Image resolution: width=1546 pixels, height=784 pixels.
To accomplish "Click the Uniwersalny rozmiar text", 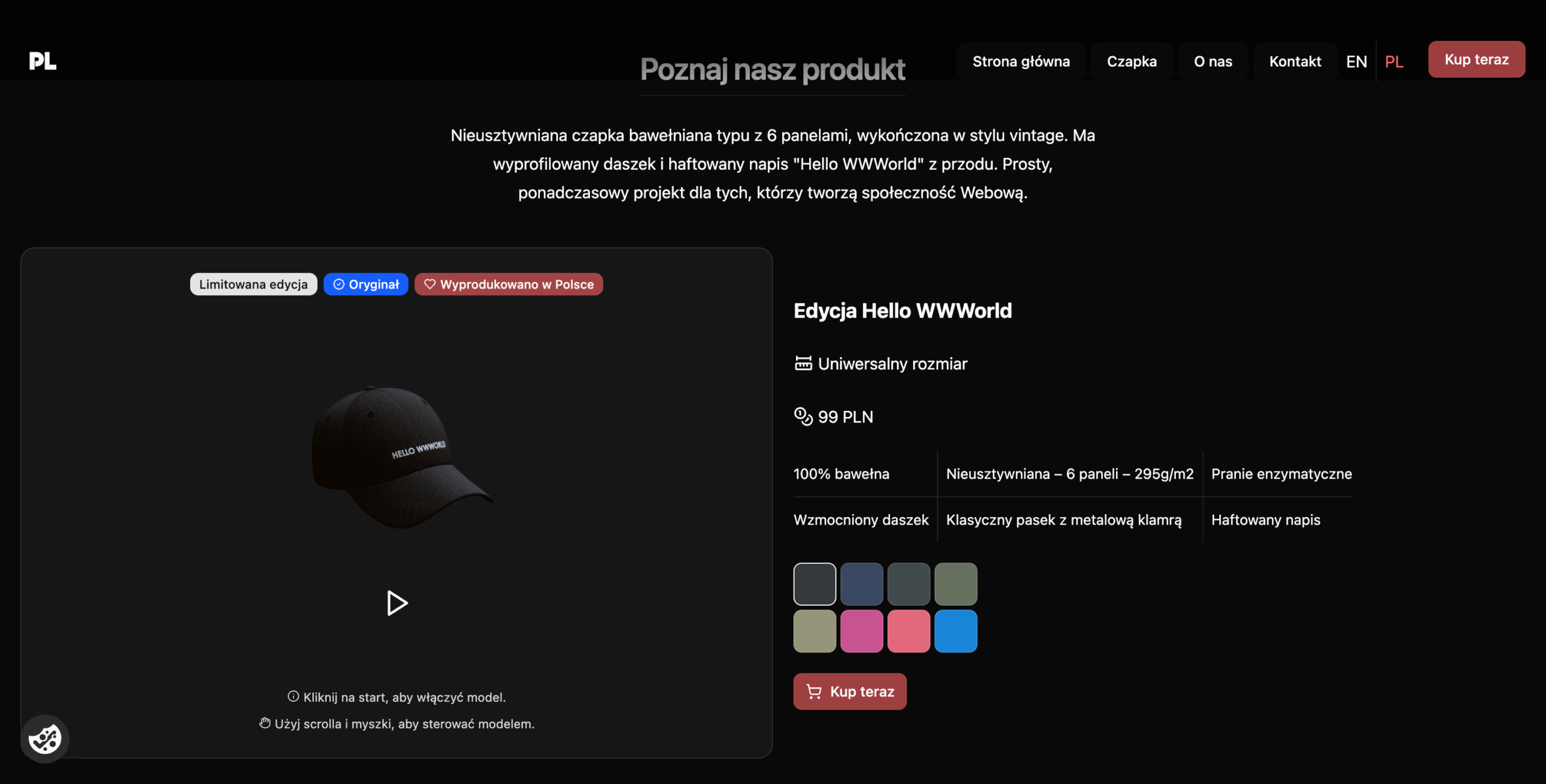I will (x=893, y=363).
